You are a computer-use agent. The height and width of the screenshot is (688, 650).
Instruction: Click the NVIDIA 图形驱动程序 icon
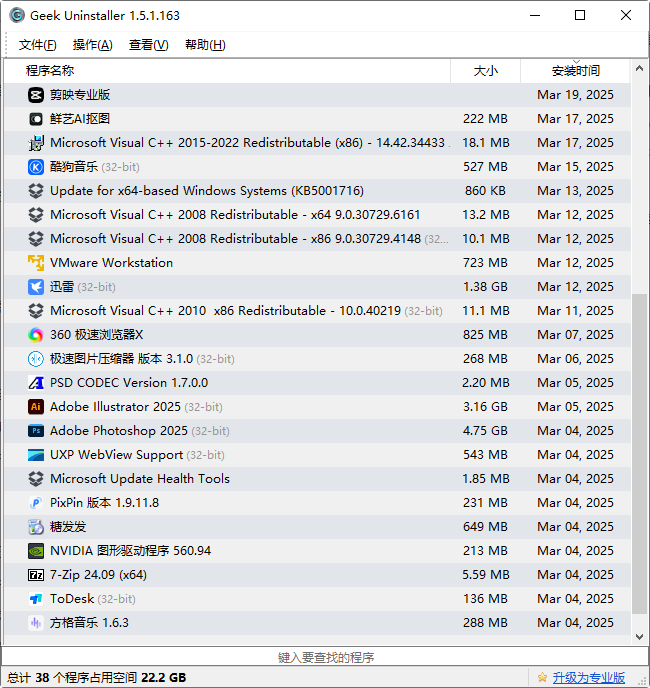point(36,551)
